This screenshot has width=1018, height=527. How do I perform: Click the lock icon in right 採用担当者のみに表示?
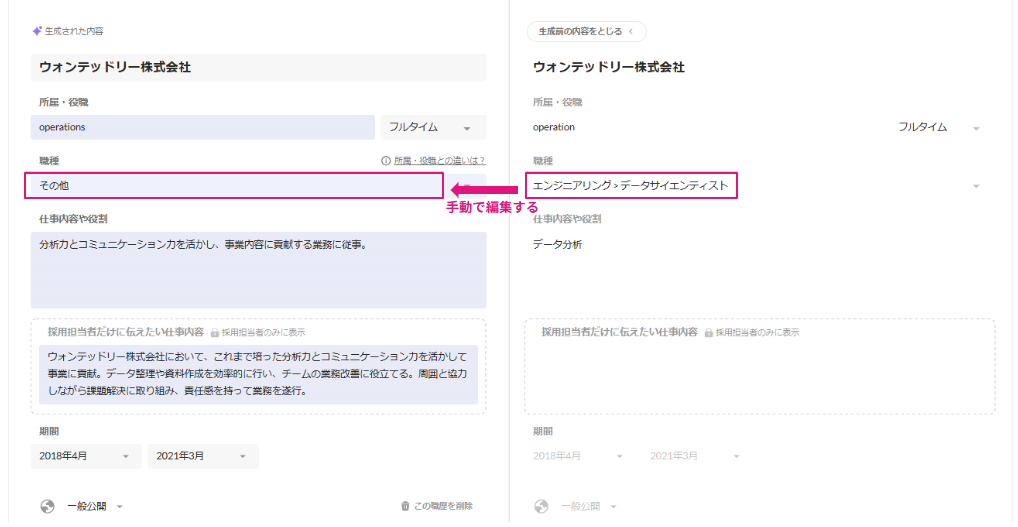[709, 332]
